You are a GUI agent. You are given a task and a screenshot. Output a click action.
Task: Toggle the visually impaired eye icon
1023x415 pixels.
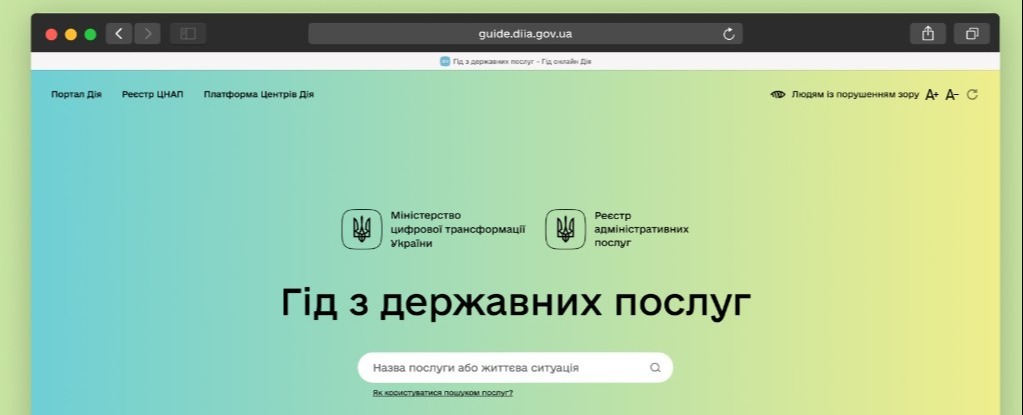pos(778,95)
